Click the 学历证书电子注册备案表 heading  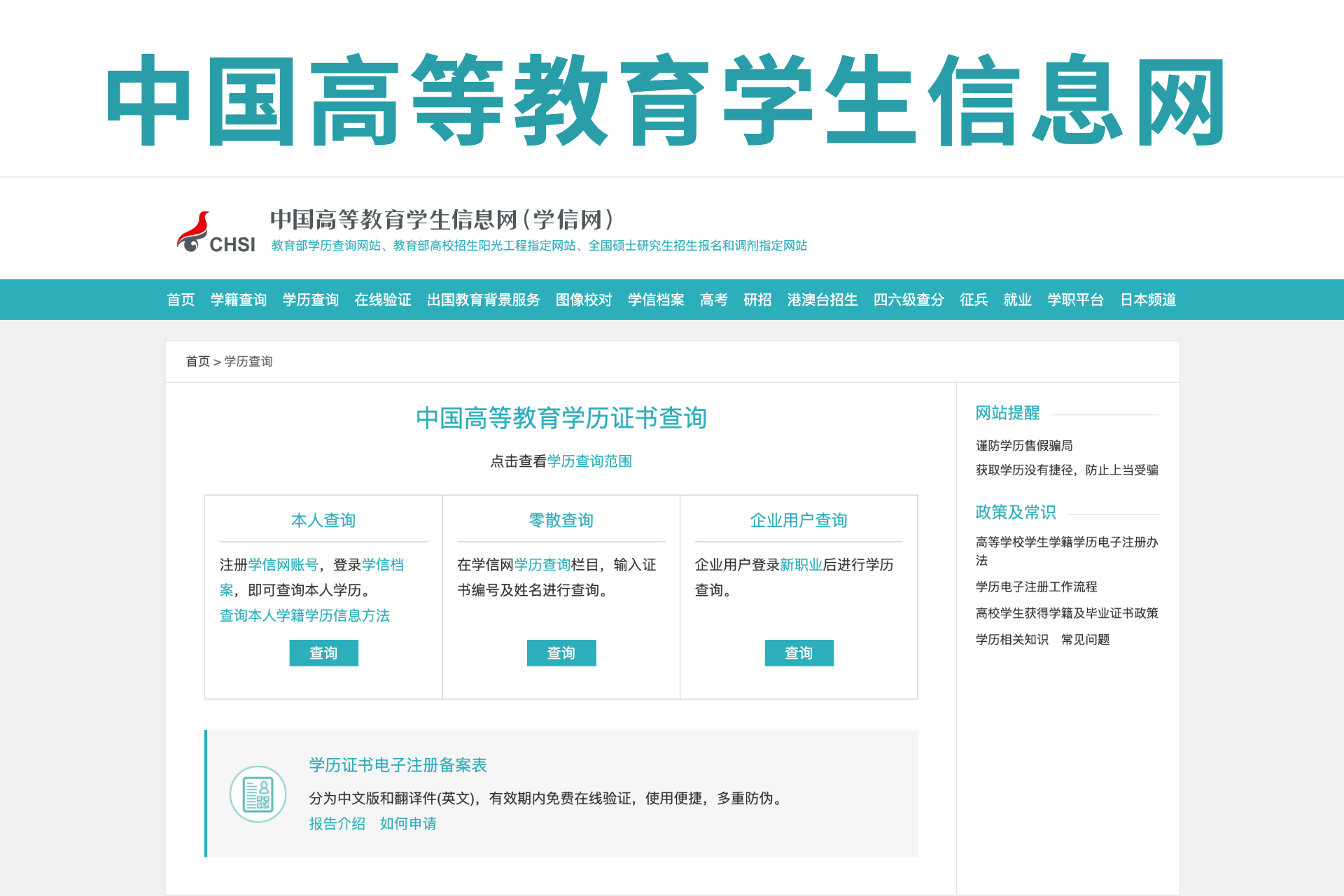pos(398,765)
